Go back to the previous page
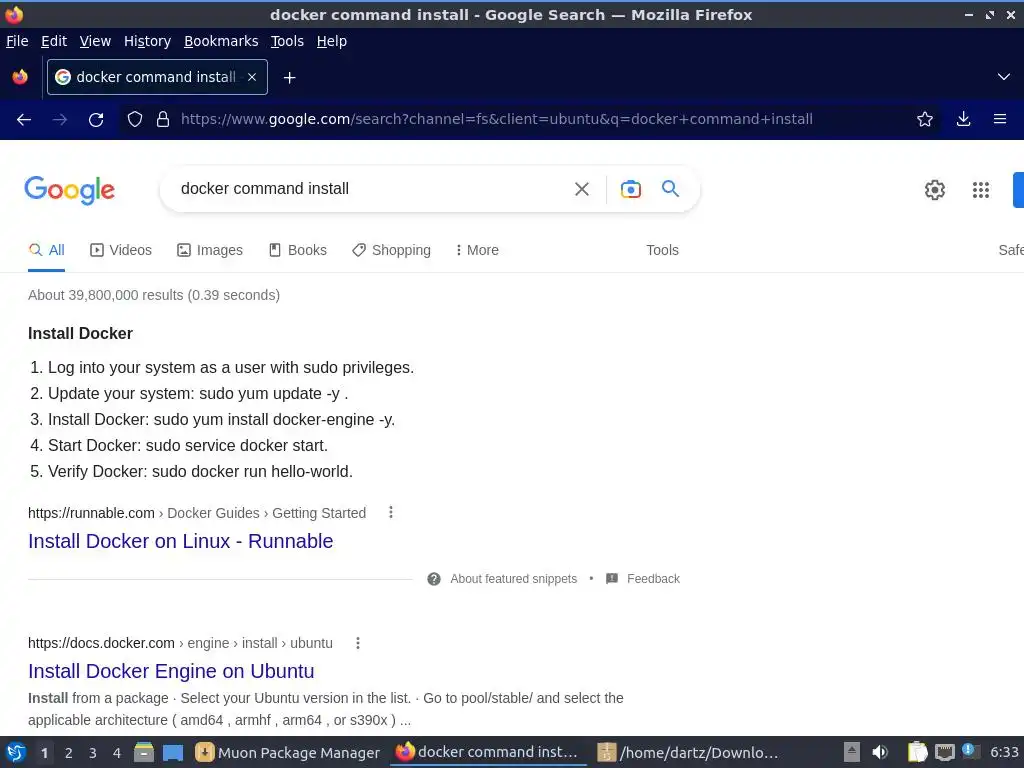Screen dimensions: 1024x768 24,120
